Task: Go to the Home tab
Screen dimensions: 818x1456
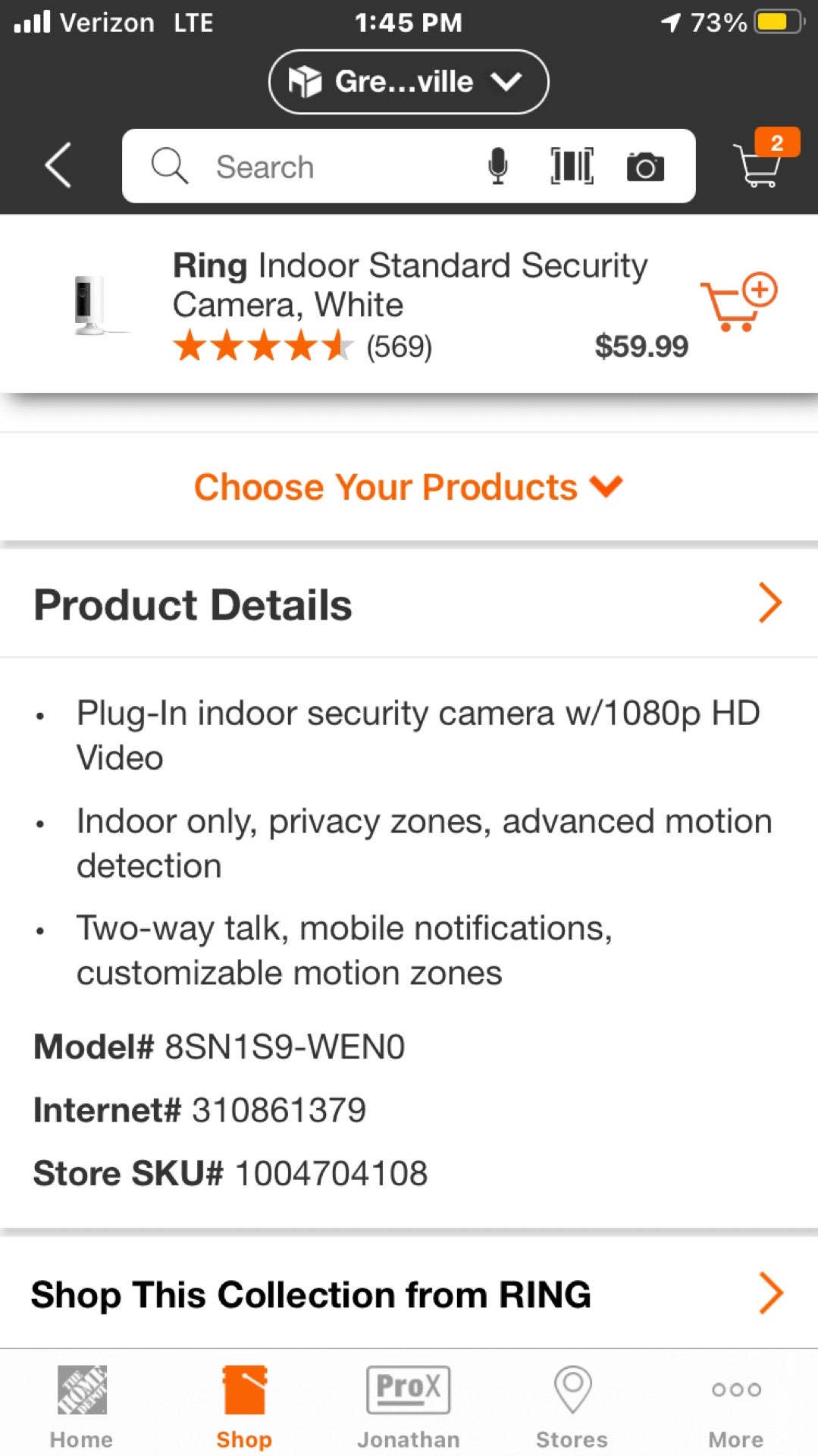Action: 82,1405
